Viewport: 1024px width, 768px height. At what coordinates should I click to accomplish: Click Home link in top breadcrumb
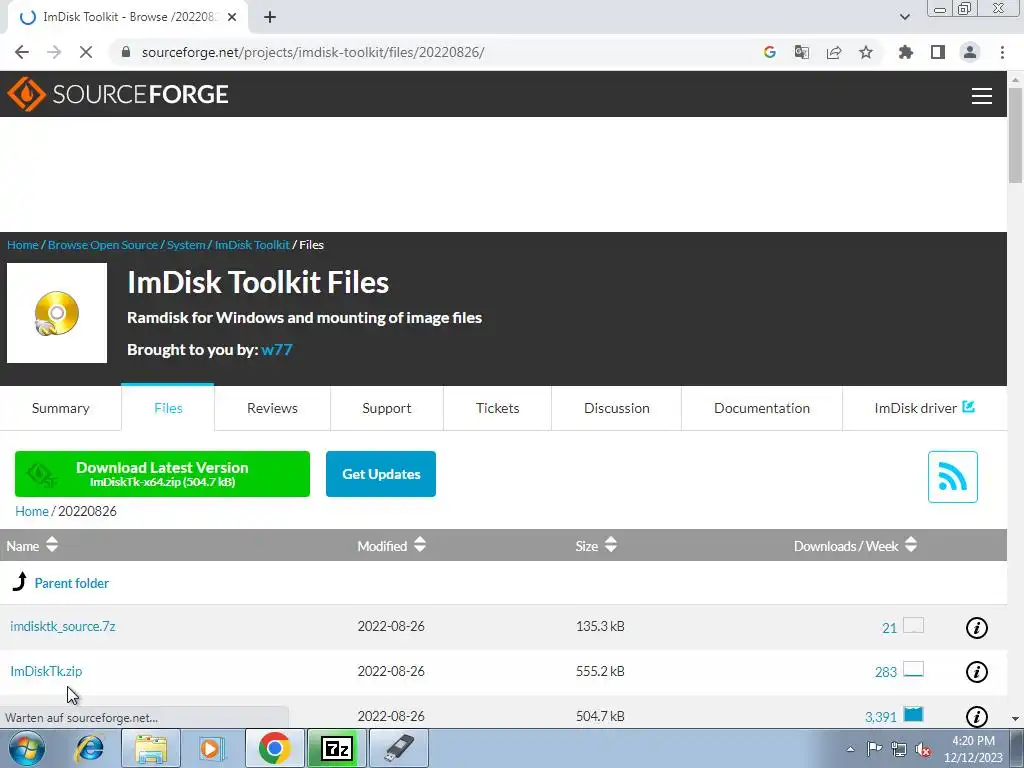(23, 245)
